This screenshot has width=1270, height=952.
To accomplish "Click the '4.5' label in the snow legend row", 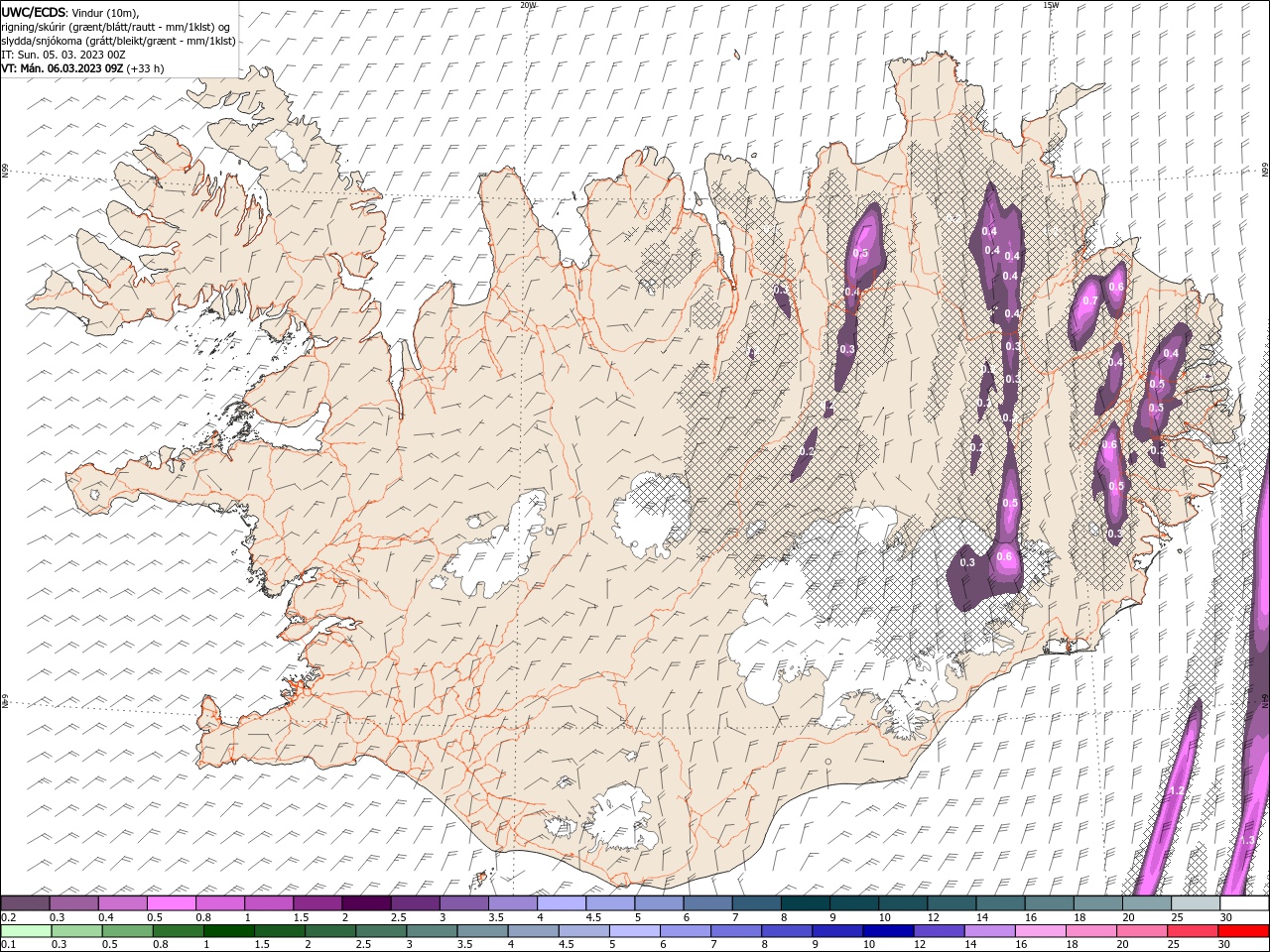I will click(x=593, y=917).
